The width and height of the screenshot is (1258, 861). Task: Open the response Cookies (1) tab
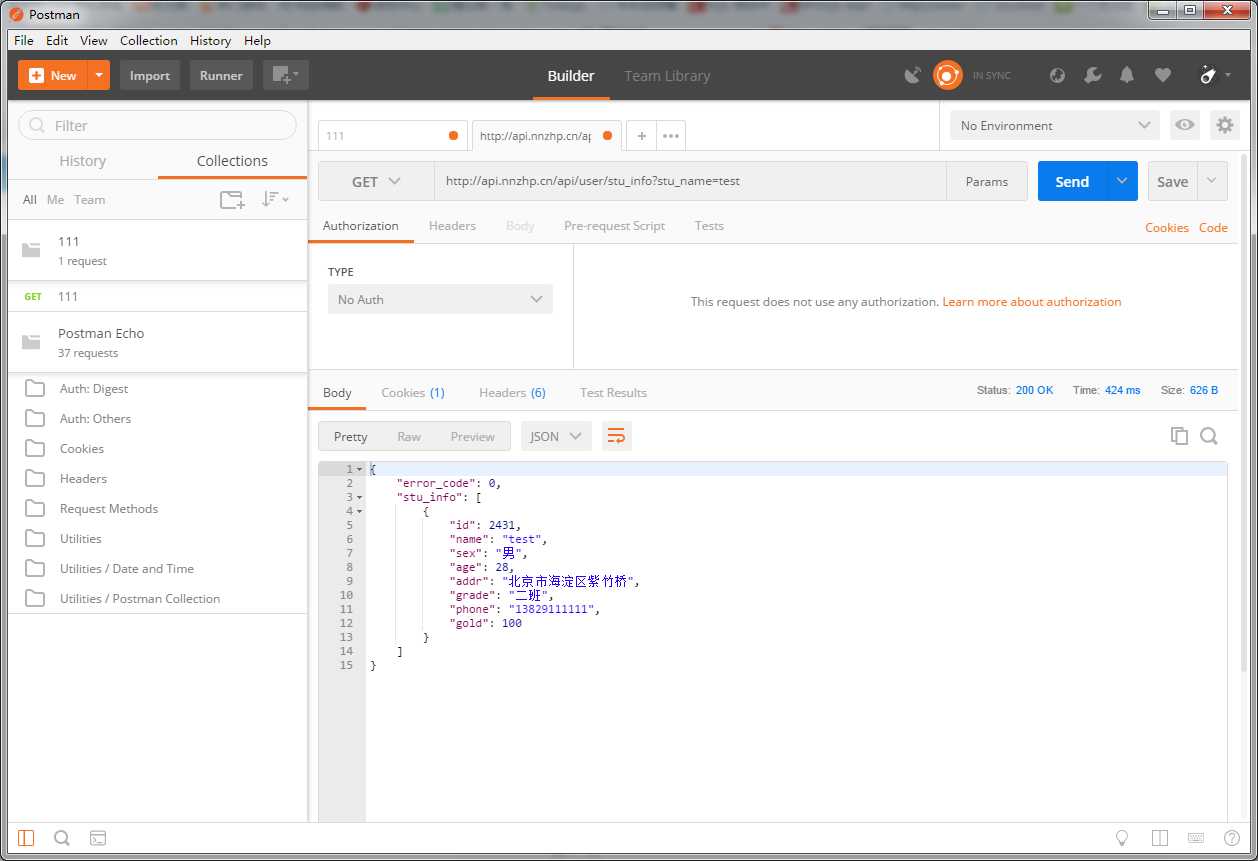click(413, 392)
